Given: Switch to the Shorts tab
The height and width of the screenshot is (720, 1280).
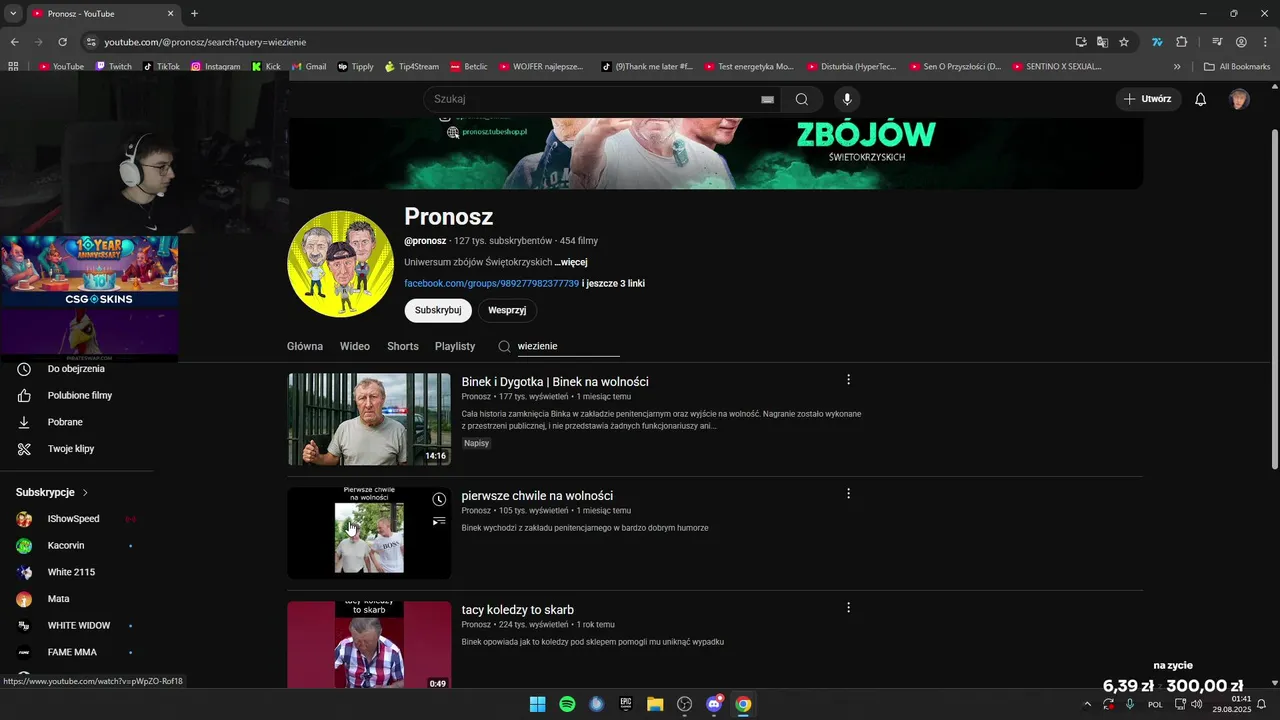Looking at the screenshot, I should click(x=403, y=346).
